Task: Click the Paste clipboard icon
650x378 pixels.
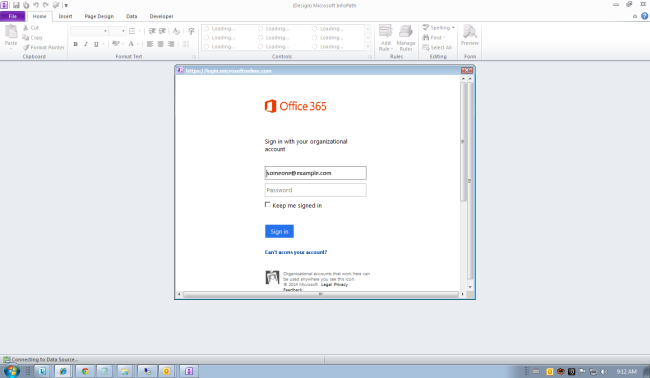Action: click(x=11, y=32)
